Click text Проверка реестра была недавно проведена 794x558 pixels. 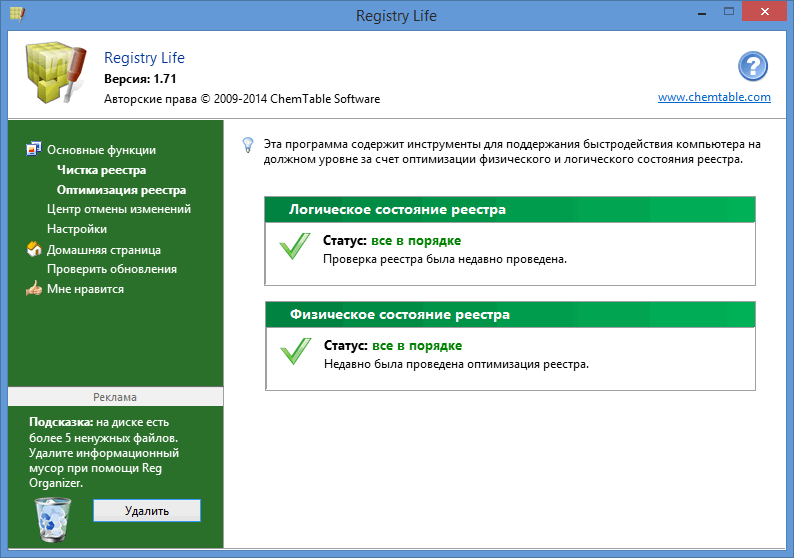pos(445,259)
